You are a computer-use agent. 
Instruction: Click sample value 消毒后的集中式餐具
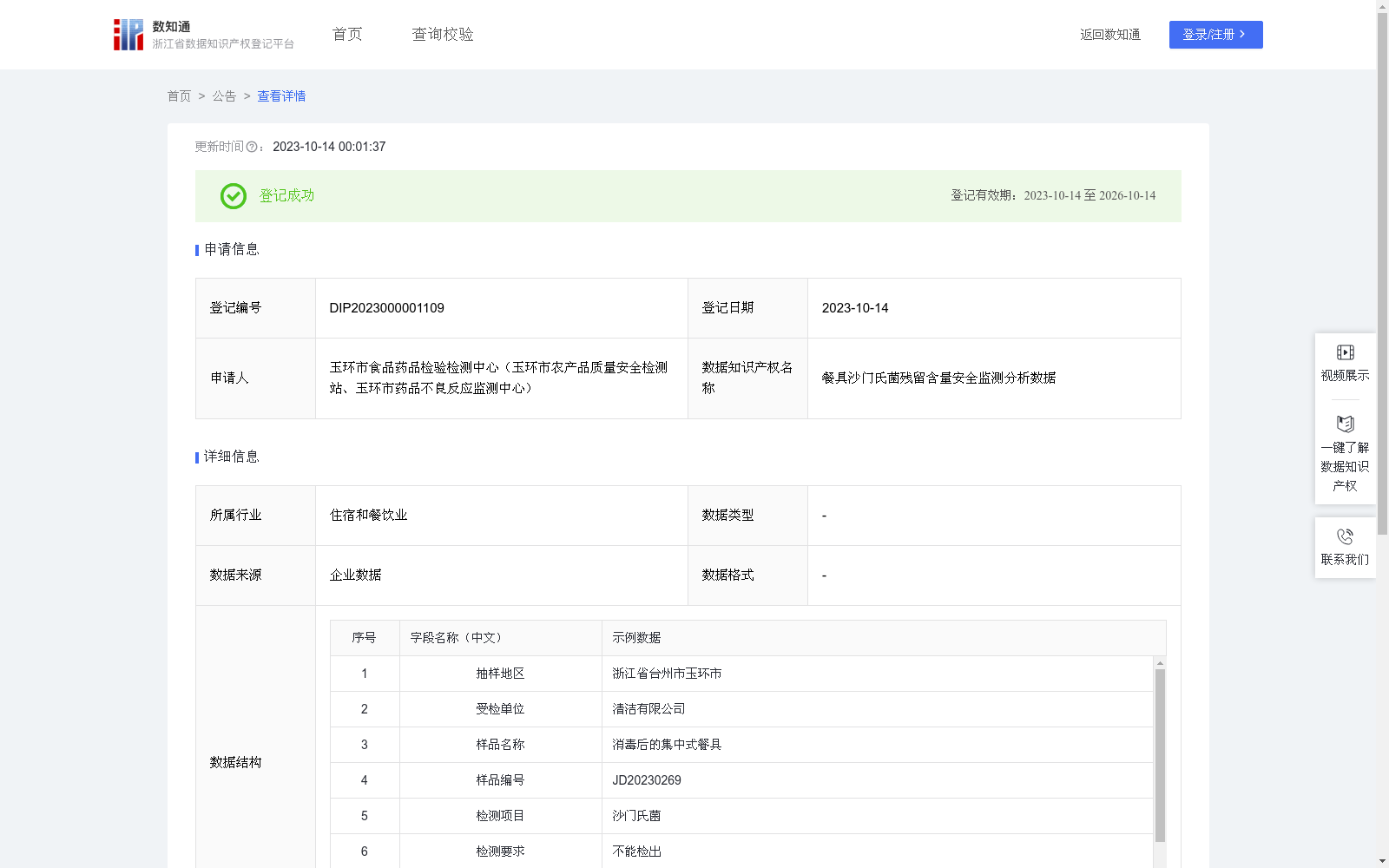click(668, 745)
